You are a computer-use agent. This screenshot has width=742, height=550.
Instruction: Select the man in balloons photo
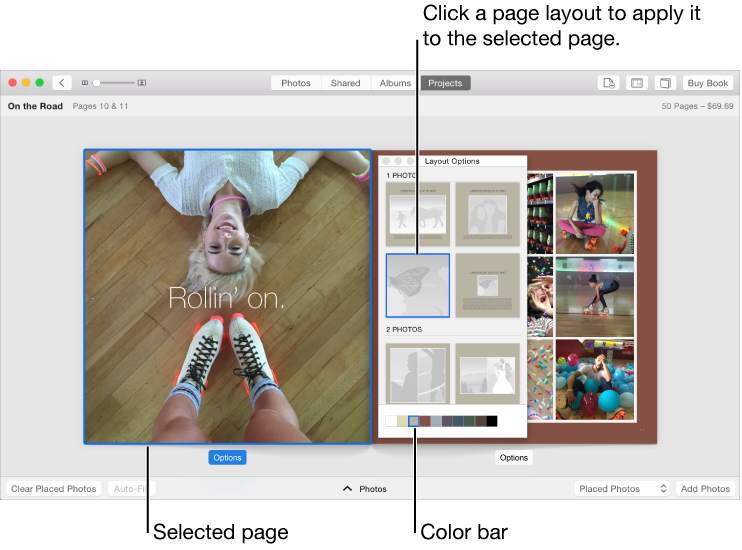click(x=595, y=380)
